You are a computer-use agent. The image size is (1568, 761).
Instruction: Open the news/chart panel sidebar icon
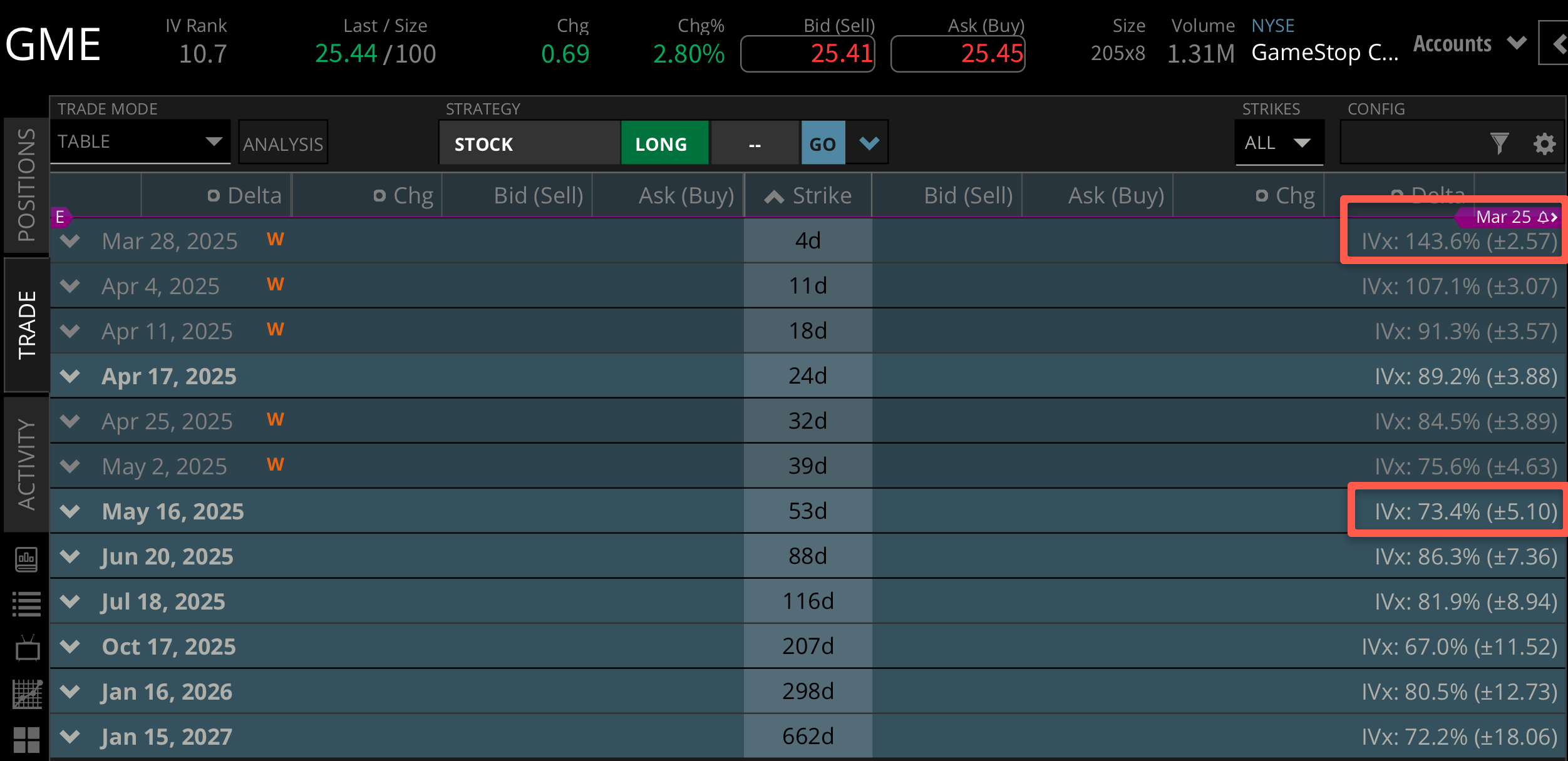26,559
